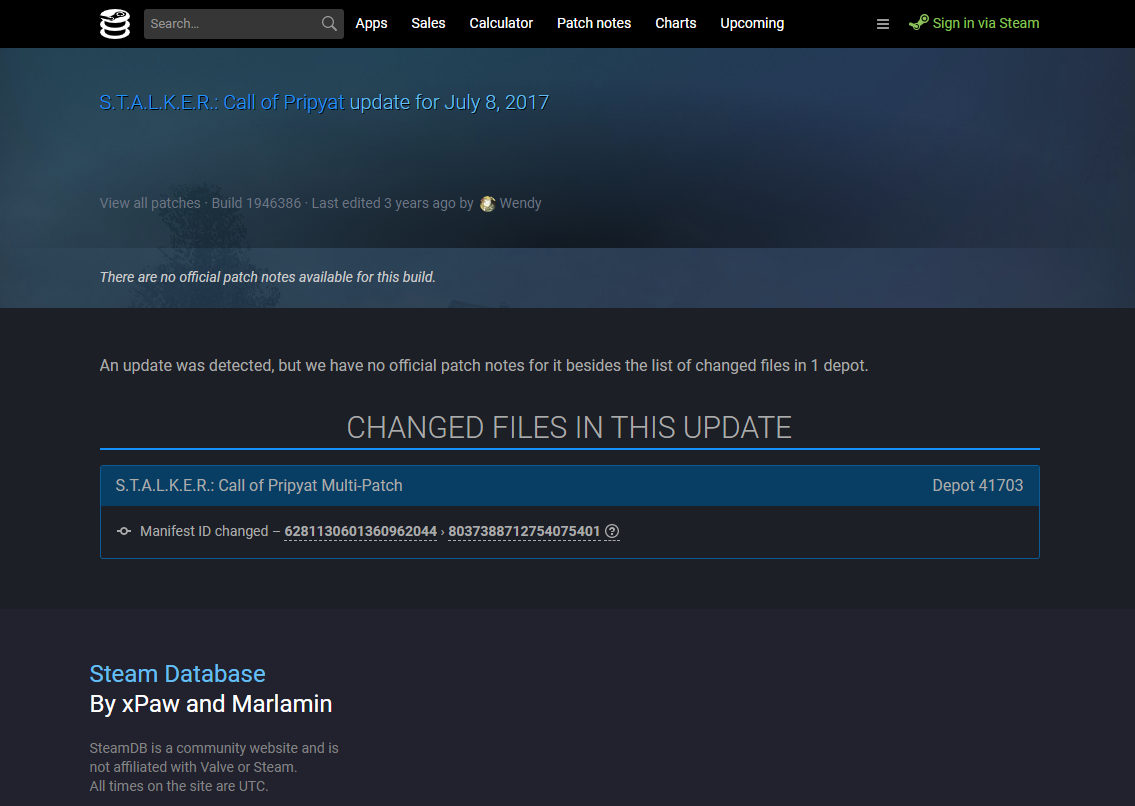Image resolution: width=1135 pixels, height=806 pixels.
Task: Click 'All times on the site are UTC' text
Action: tap(179, 786)
